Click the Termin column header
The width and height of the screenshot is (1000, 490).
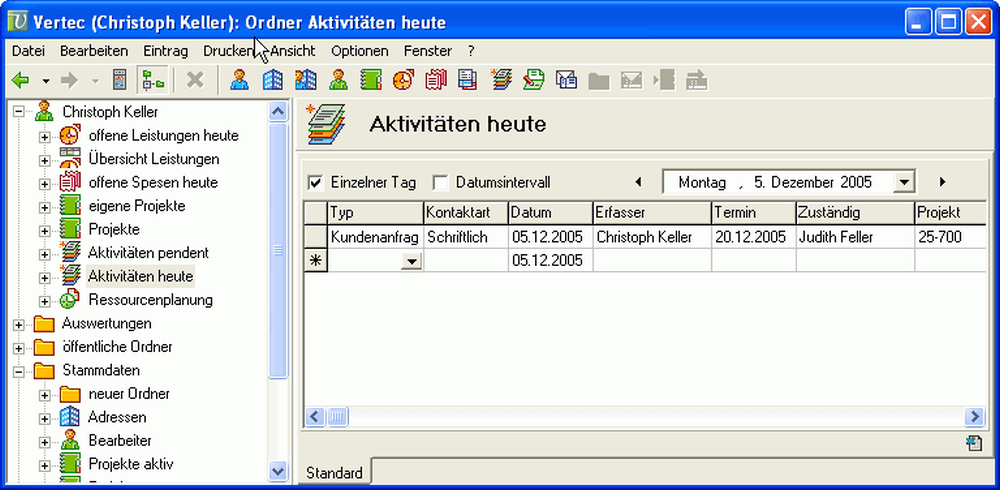point(753,212)
